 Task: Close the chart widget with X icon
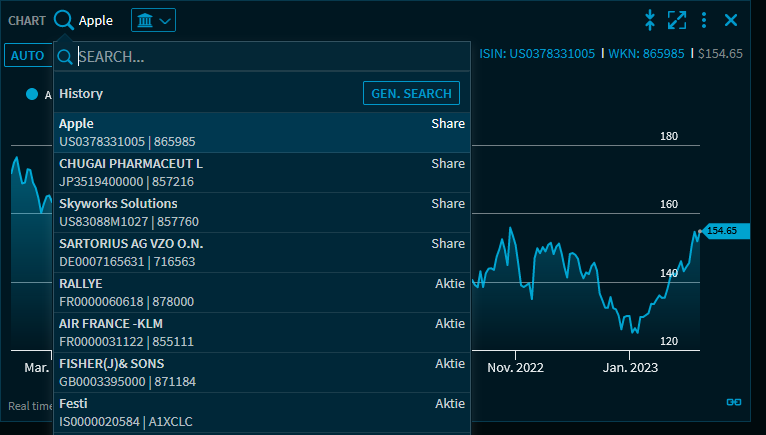pos(731,20)
